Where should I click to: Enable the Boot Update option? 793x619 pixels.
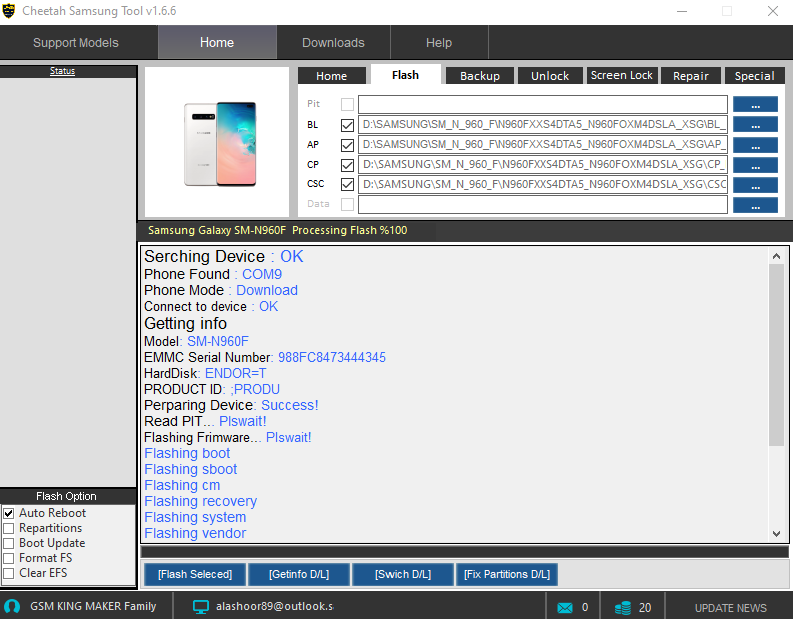(9, 544)
